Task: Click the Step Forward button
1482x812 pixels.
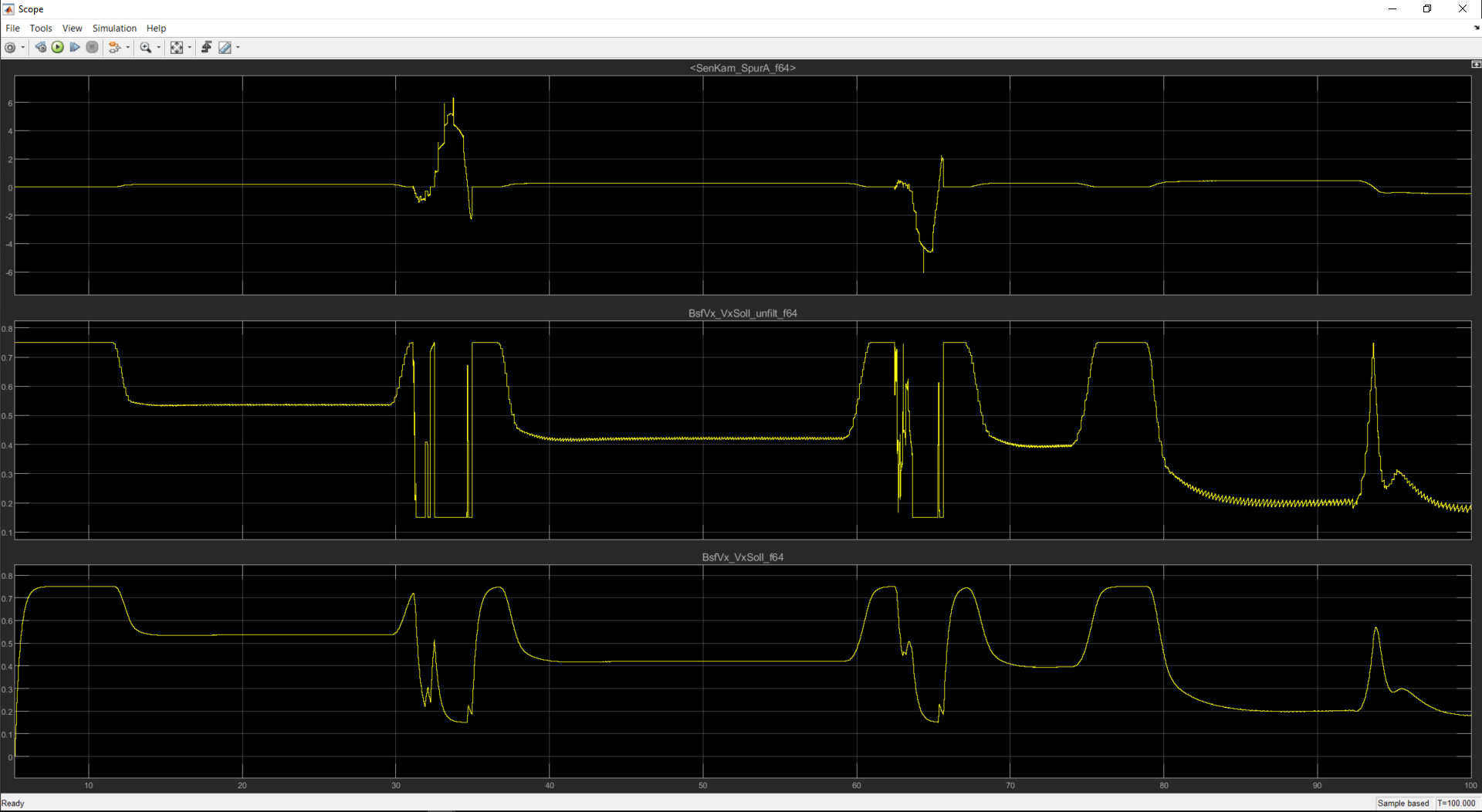Action: [x=75, y=48]
